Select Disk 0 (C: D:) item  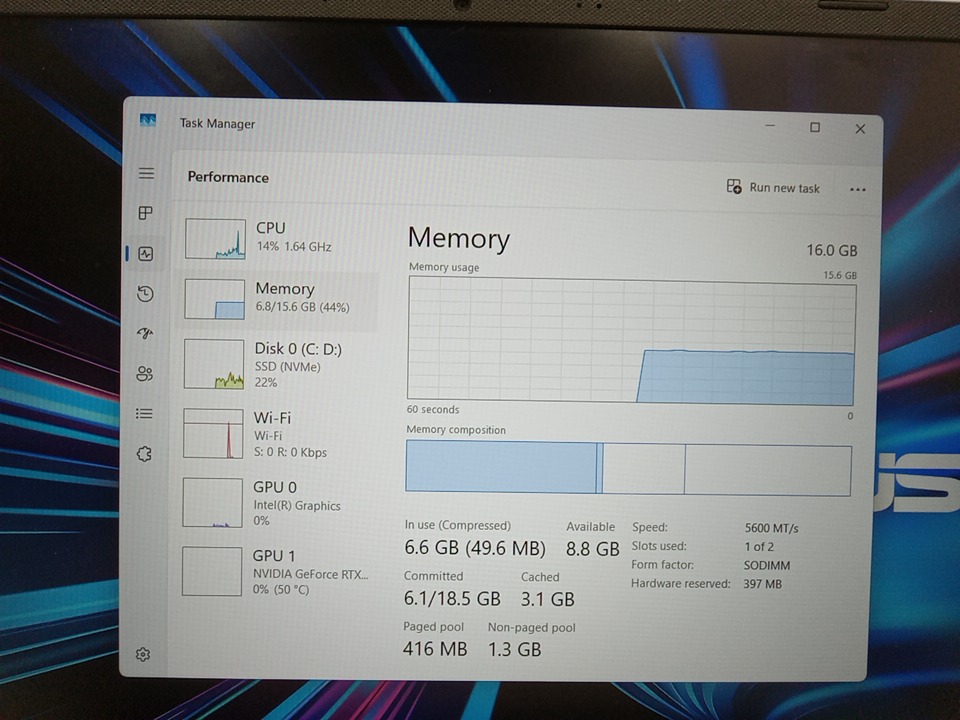click(280, 364)
